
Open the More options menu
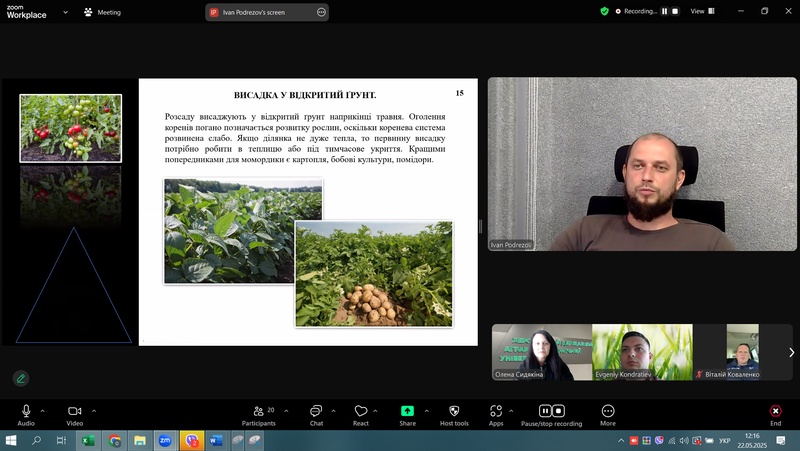[608, 411]
